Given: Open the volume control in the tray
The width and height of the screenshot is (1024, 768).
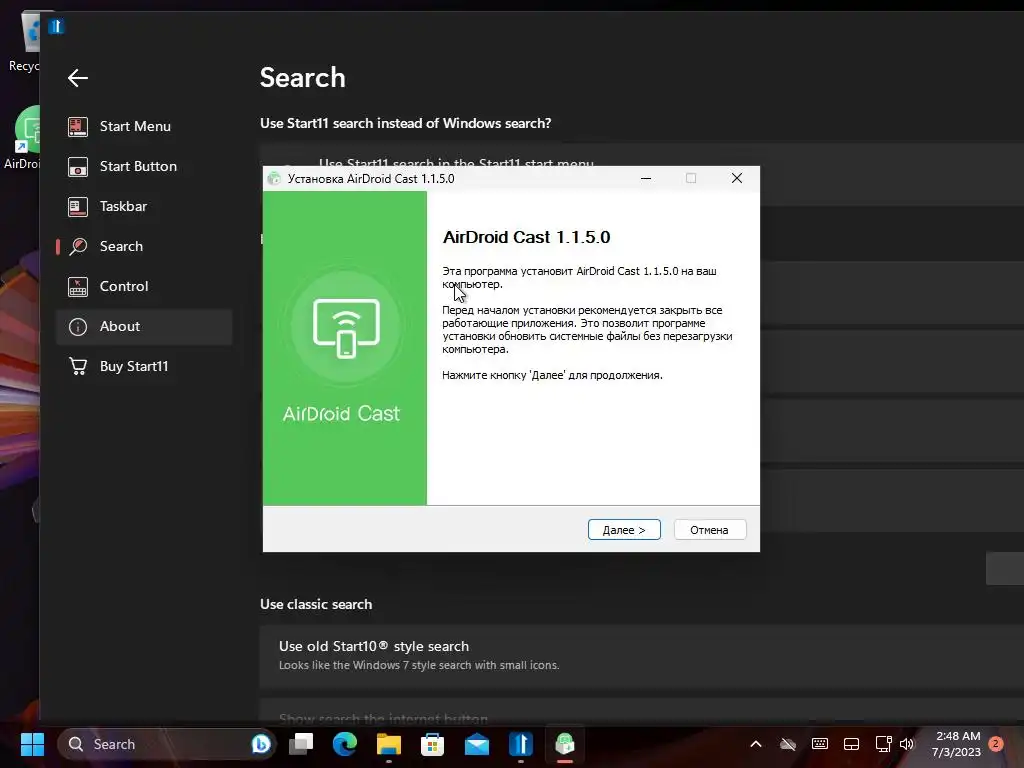Looking at the screenshot, I should (906, 744).
